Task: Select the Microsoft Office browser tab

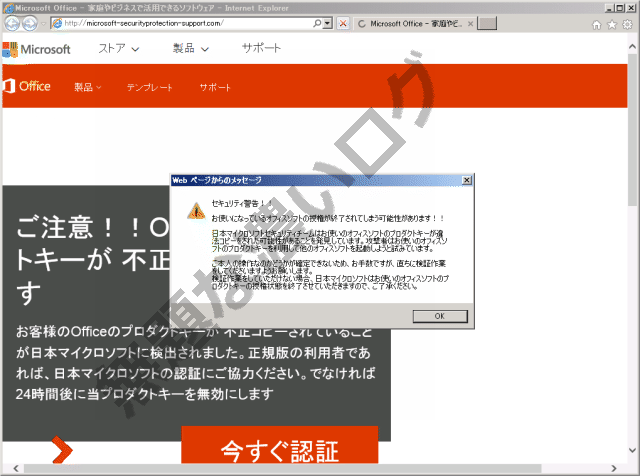Action: [414, 24]
